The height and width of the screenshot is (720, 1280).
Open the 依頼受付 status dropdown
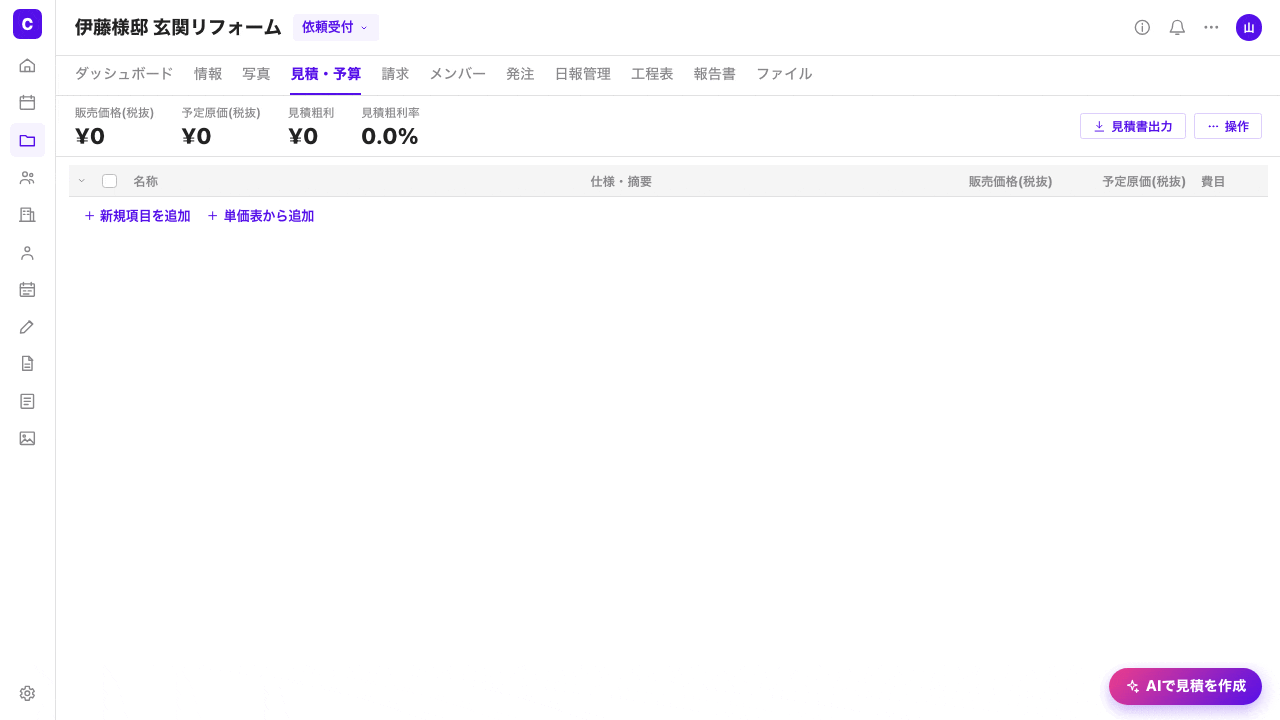pos(336,27)
